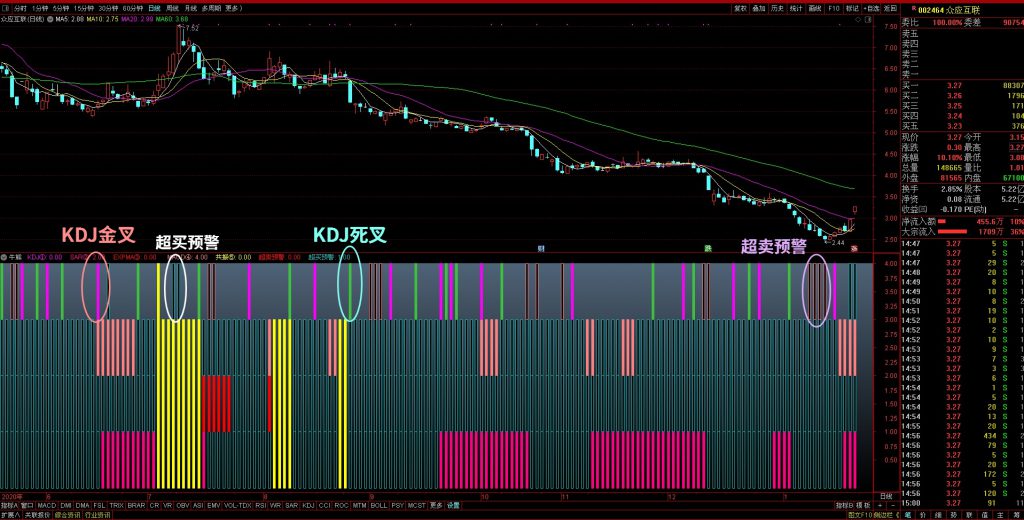Toggle 复权 price adjustment
Screen dimensions: 1024x520
(741, 7)
